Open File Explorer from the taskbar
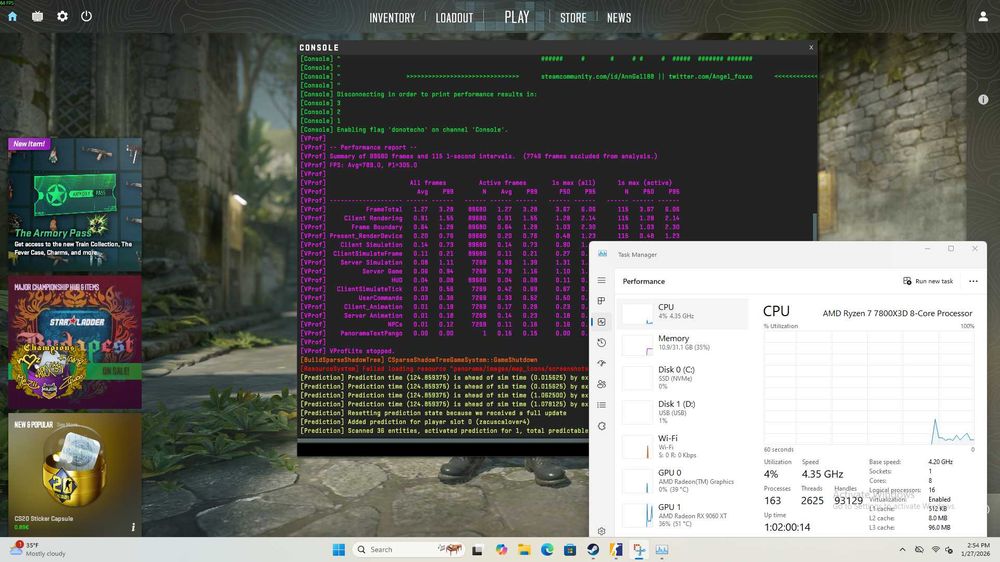The height and width of the screenshot is (562, 1000). coord(524,550)
